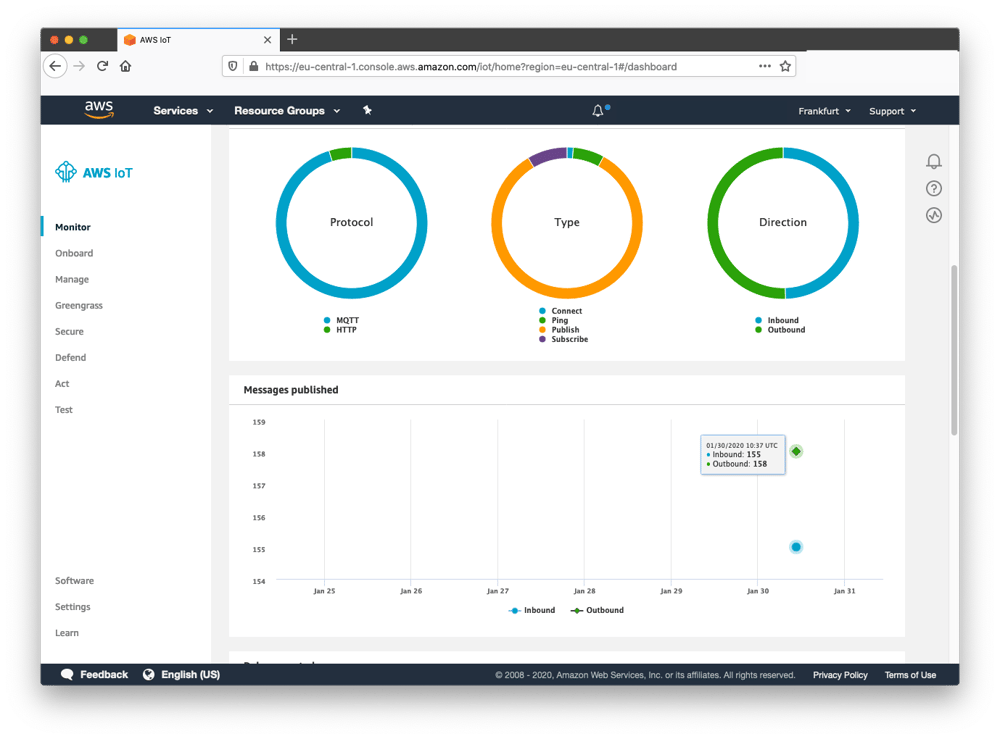Click the padlock site security icon
Screen dimensions: 1000x739
click(x=254, y=66)
